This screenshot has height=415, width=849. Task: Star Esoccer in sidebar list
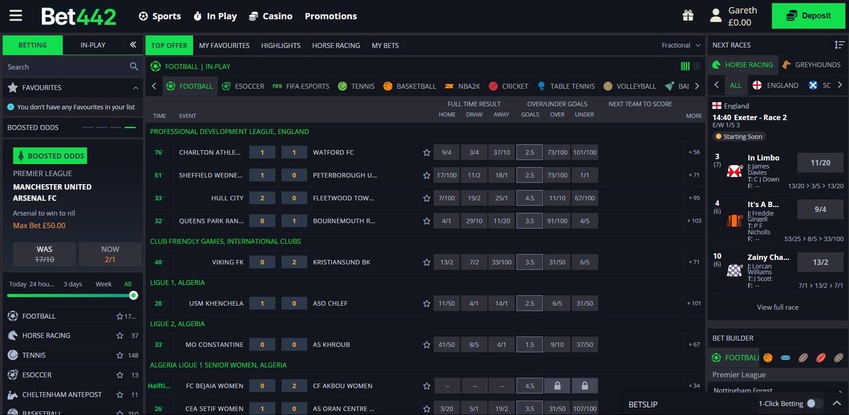click(x=120, y=375)
